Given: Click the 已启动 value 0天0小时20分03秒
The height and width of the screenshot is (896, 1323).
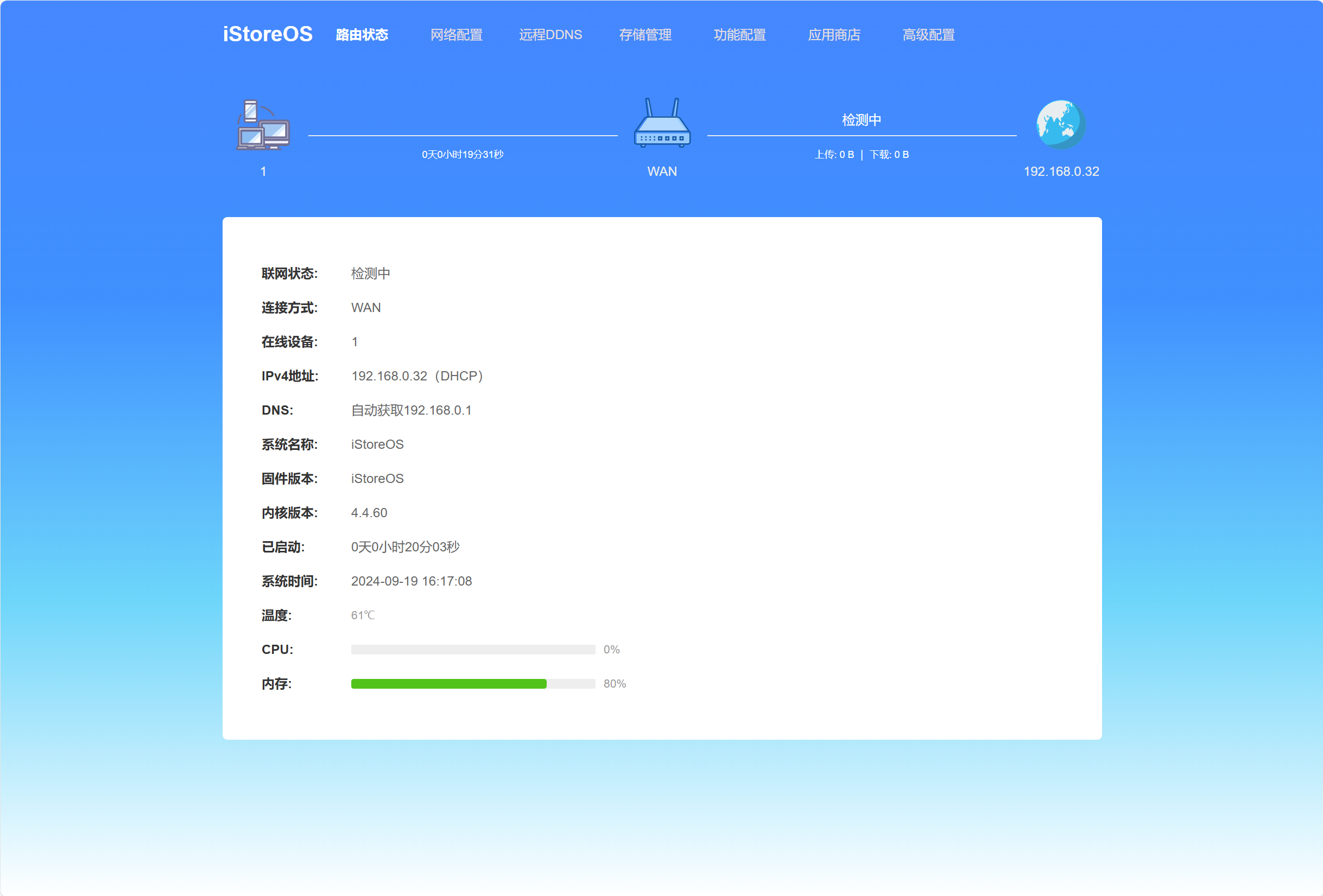Looking at the screenshot, I should point(406,547).
